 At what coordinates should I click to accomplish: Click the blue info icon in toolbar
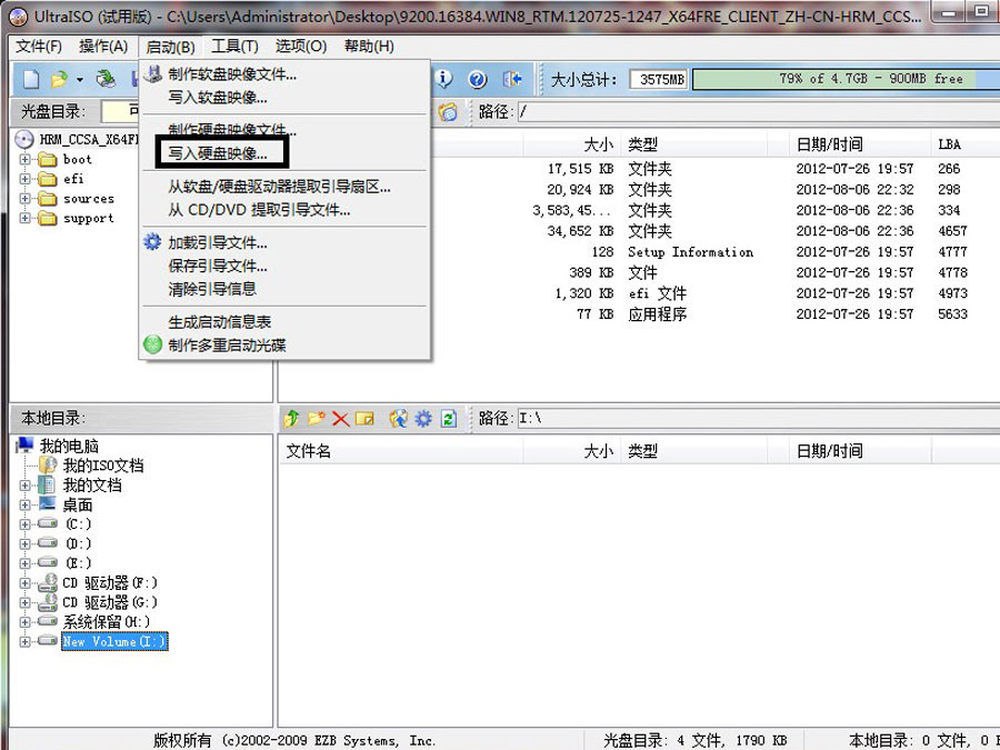point(443,79)
